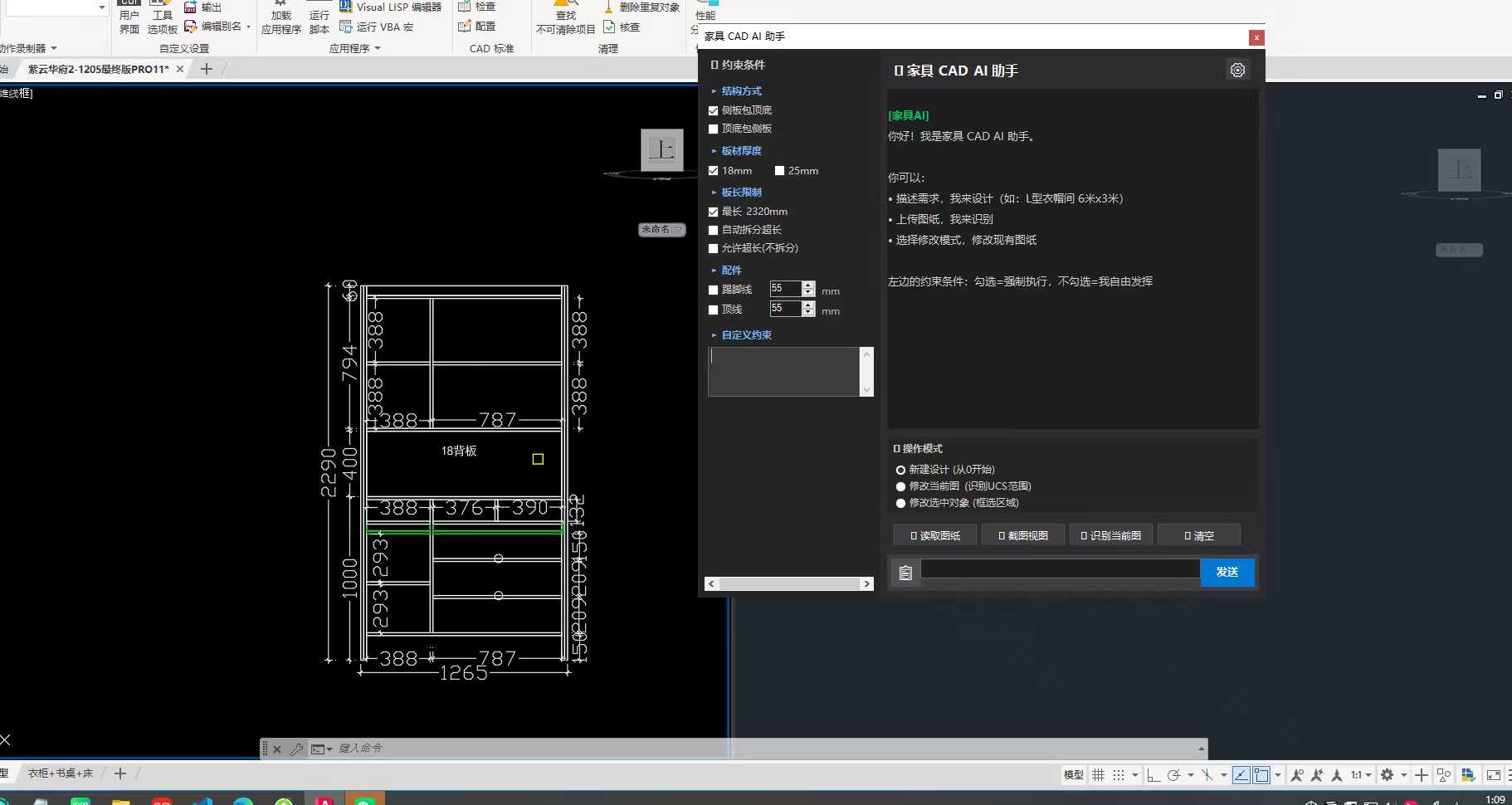Open the workspace switching gear icon
The image size is (1512, 805).
click(1387, 775)
